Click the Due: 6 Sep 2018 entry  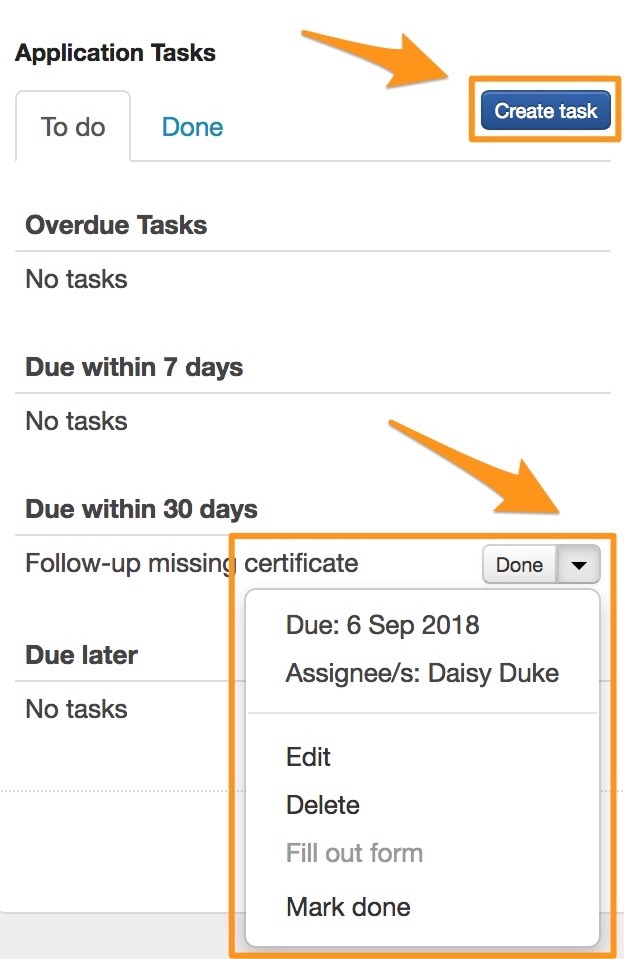pos(382,625)
